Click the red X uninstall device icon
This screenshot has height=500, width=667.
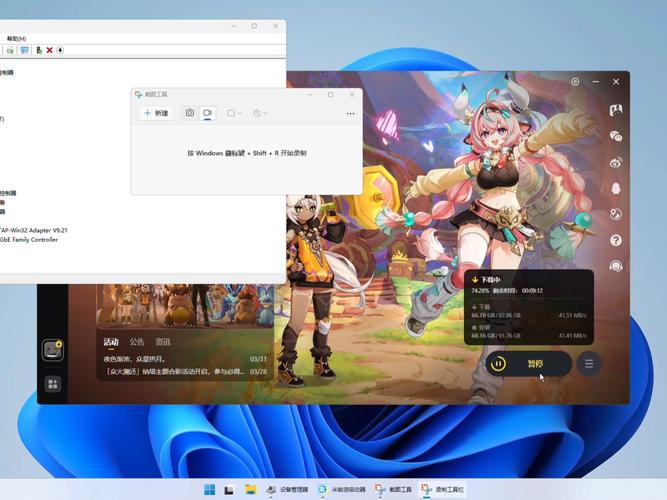click(49, 50)
